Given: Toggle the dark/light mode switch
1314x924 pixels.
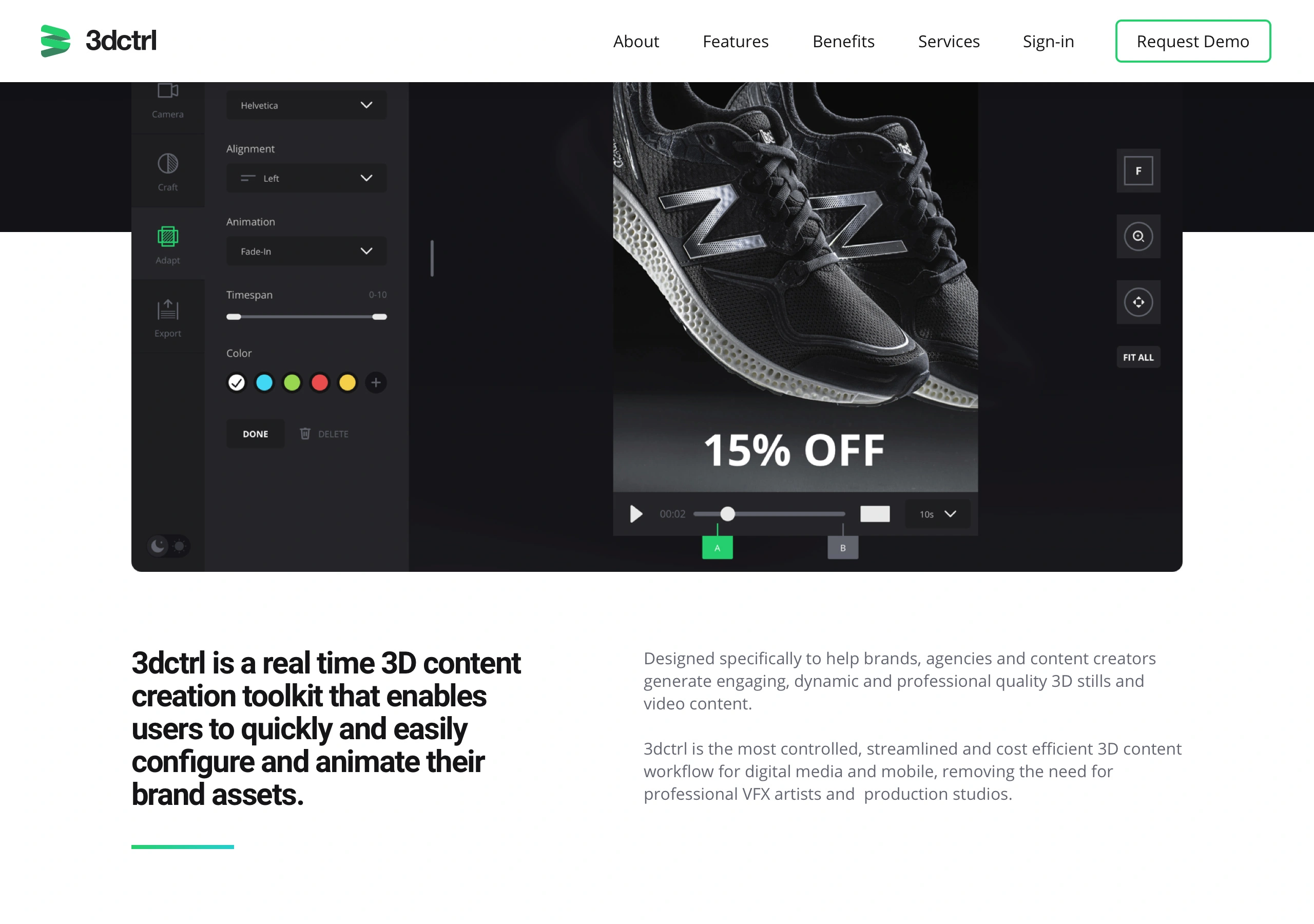Looking at the screenshot, I should 168,546.
